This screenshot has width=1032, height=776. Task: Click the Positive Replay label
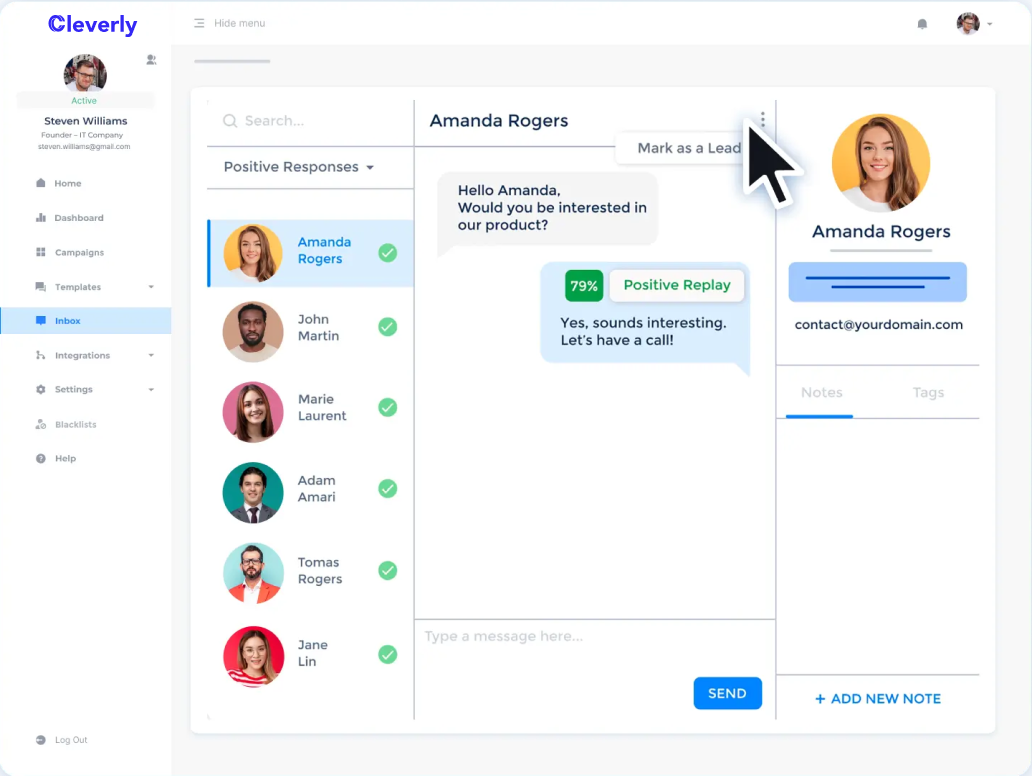tap(677, 285)
